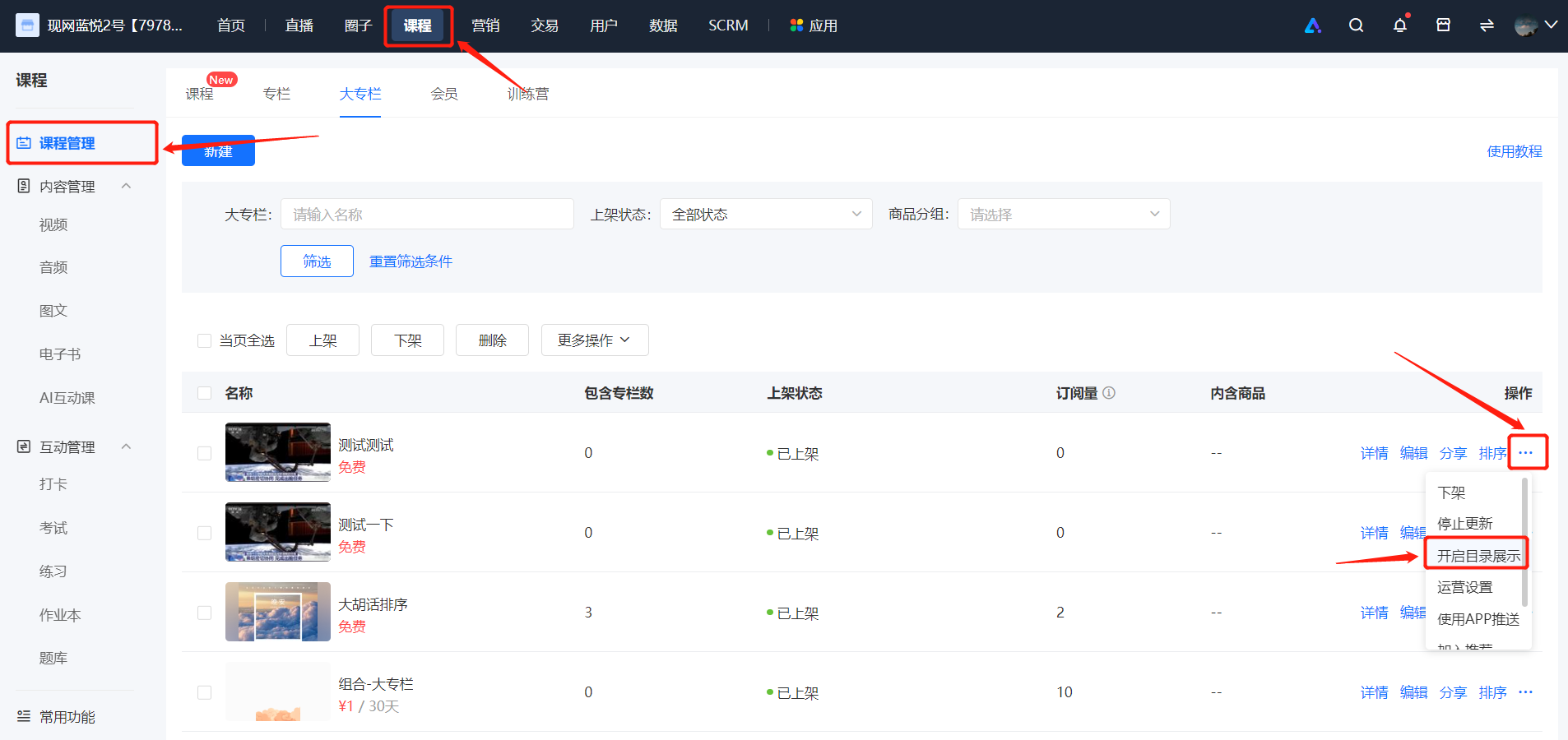Switch to the 会员 tab
The height and width of the screenshot is (740, 1568).
(x=444, y=94)
